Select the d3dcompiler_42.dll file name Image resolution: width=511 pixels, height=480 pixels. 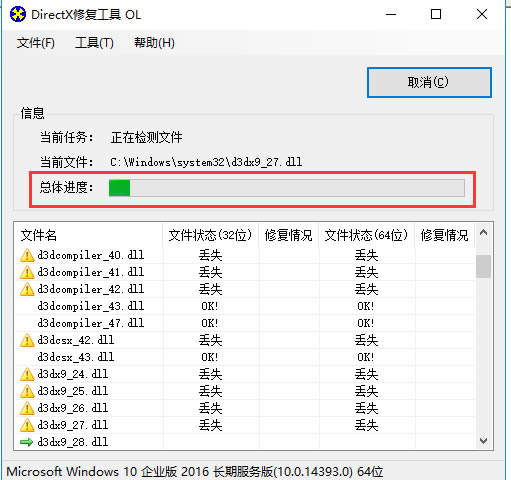(x=91, y=289)
